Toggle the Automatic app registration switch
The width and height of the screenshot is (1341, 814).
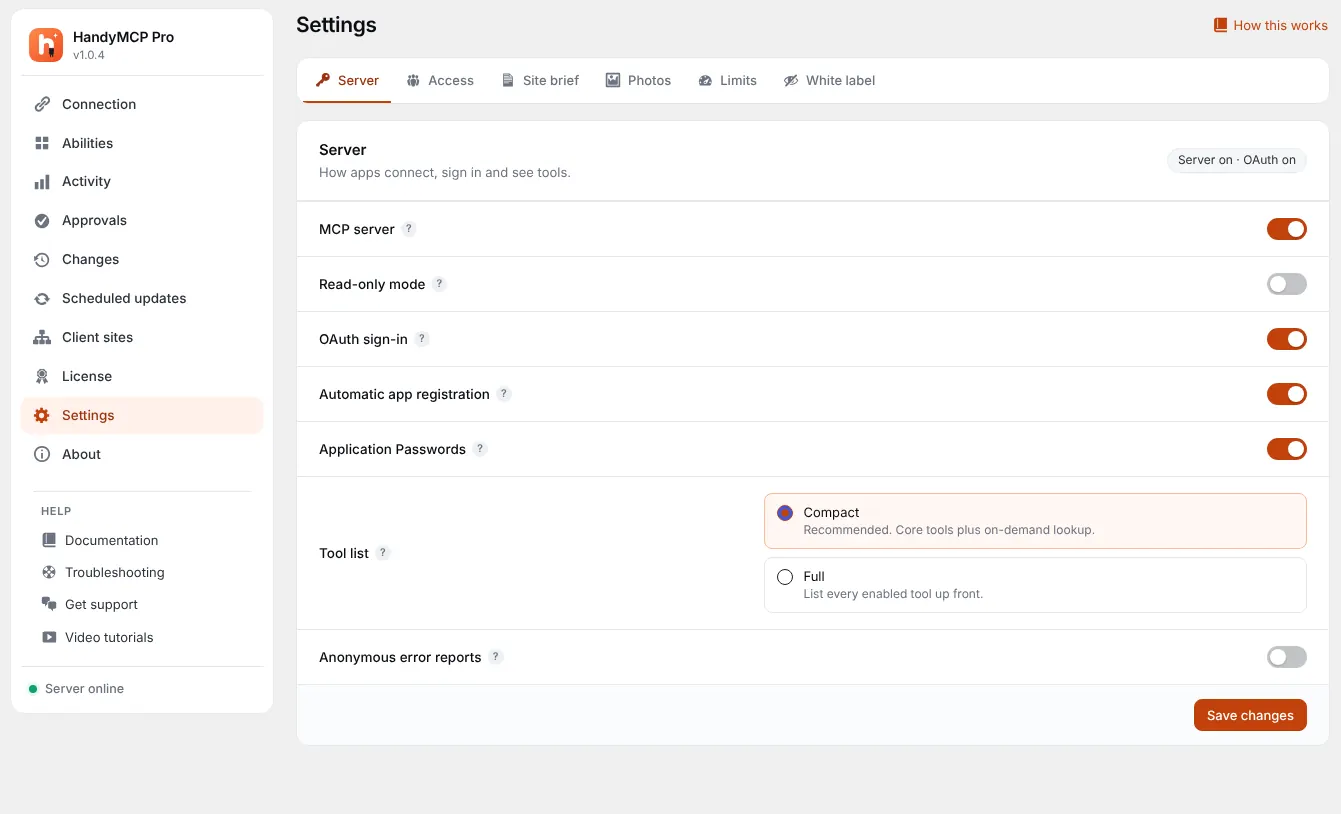click(x=1286, y=394)
